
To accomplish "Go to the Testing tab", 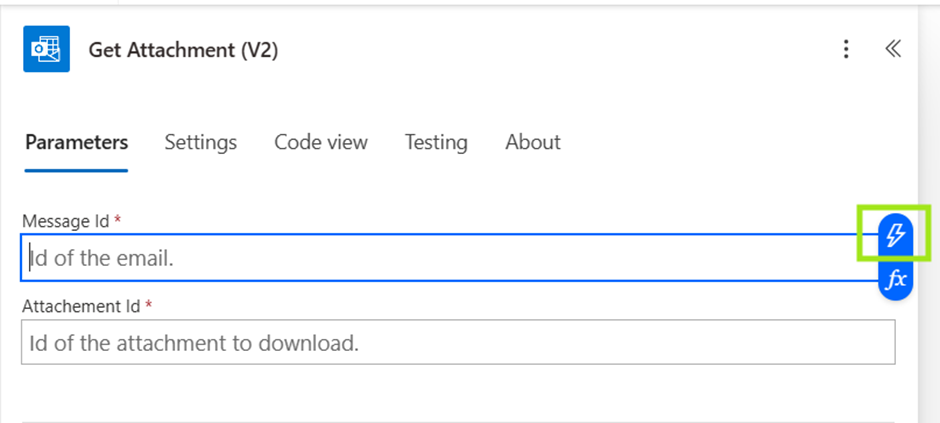I will pyautogui.click(x=436, y=142).
